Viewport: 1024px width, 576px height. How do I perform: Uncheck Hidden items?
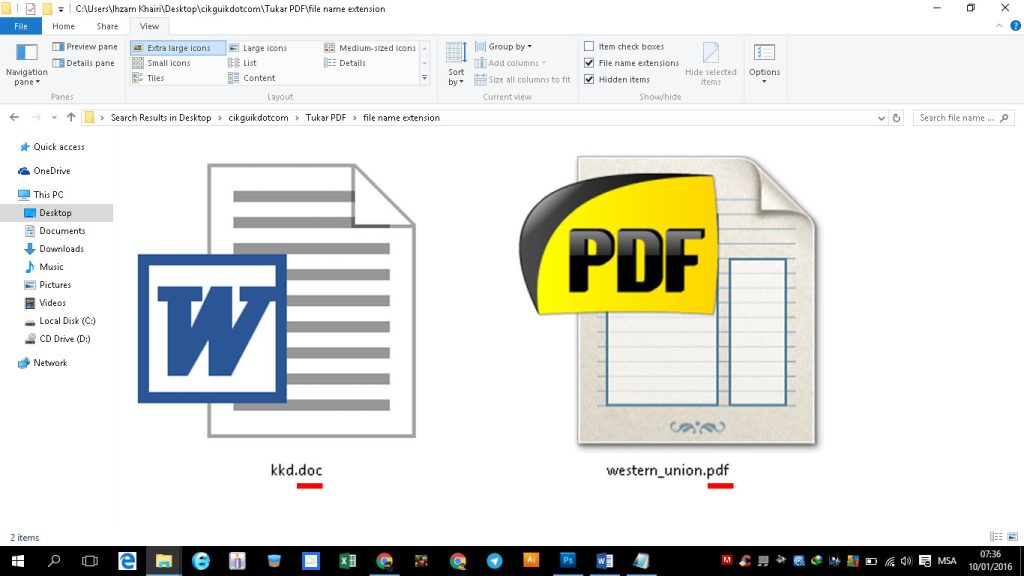click(616, 79)
